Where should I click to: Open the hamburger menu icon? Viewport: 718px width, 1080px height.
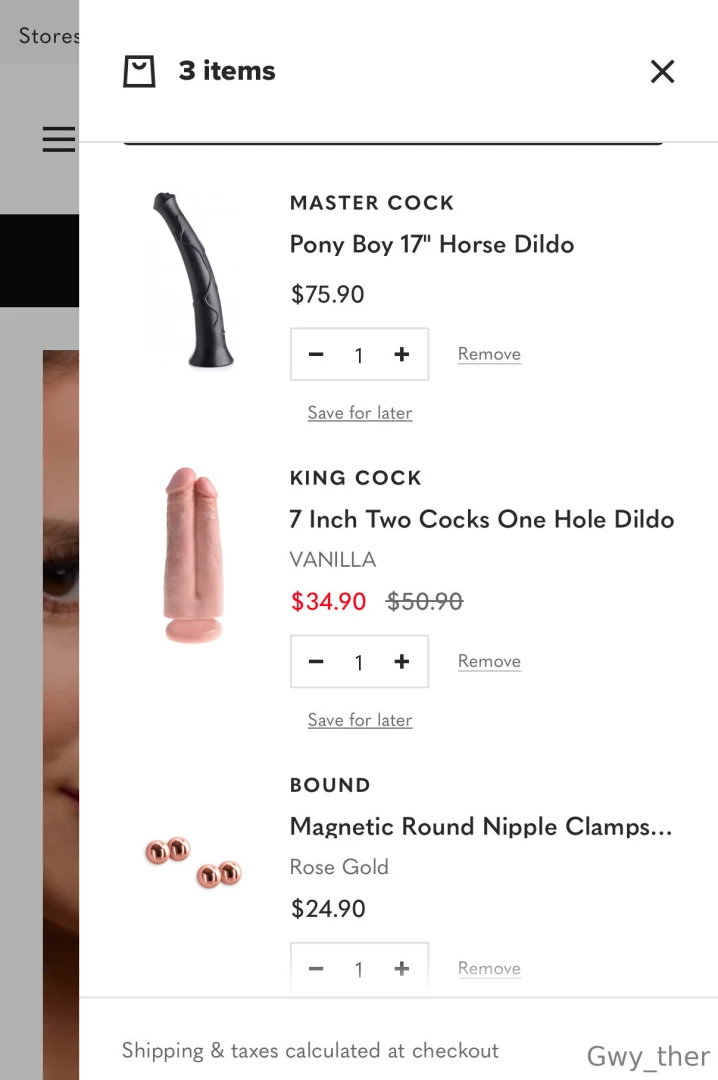[59, 138]
